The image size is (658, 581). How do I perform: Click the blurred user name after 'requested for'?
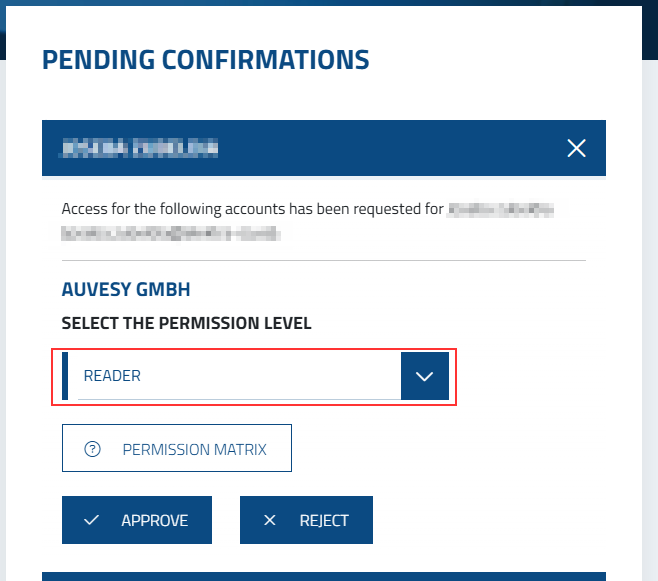tap(501, 210)
